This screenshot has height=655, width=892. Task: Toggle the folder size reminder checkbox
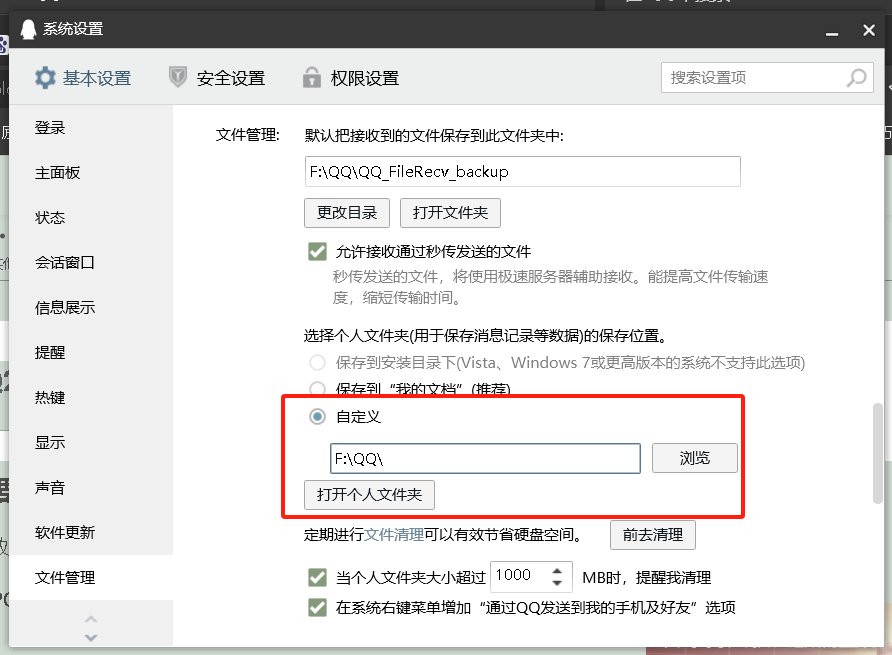[317, 578]
